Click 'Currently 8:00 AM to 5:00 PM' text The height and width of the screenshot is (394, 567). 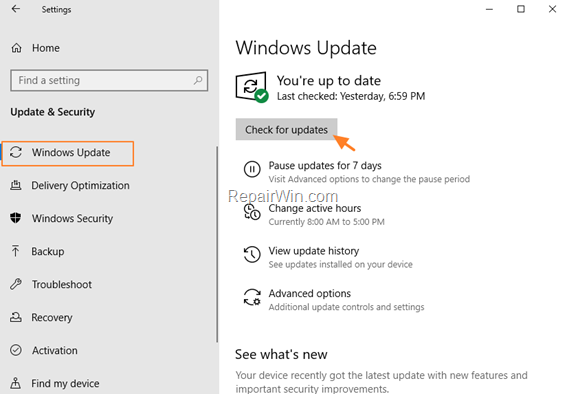[326, 222]
